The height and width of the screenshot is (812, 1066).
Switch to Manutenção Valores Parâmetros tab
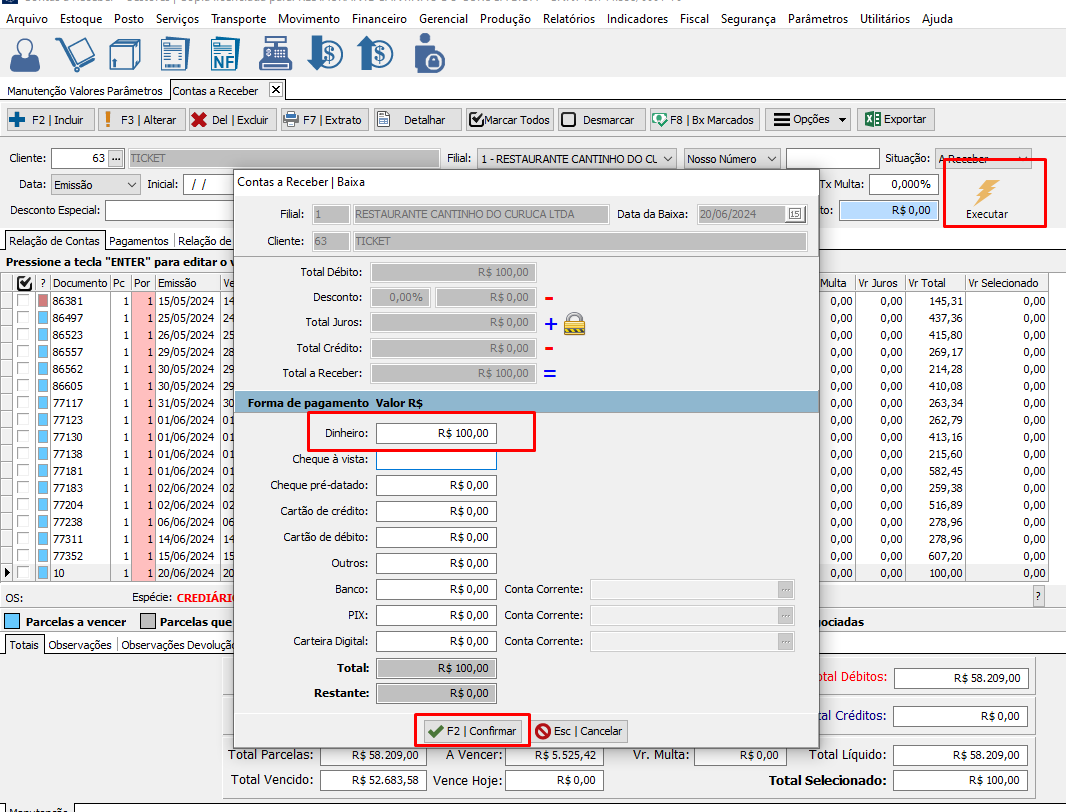(85, 91)
